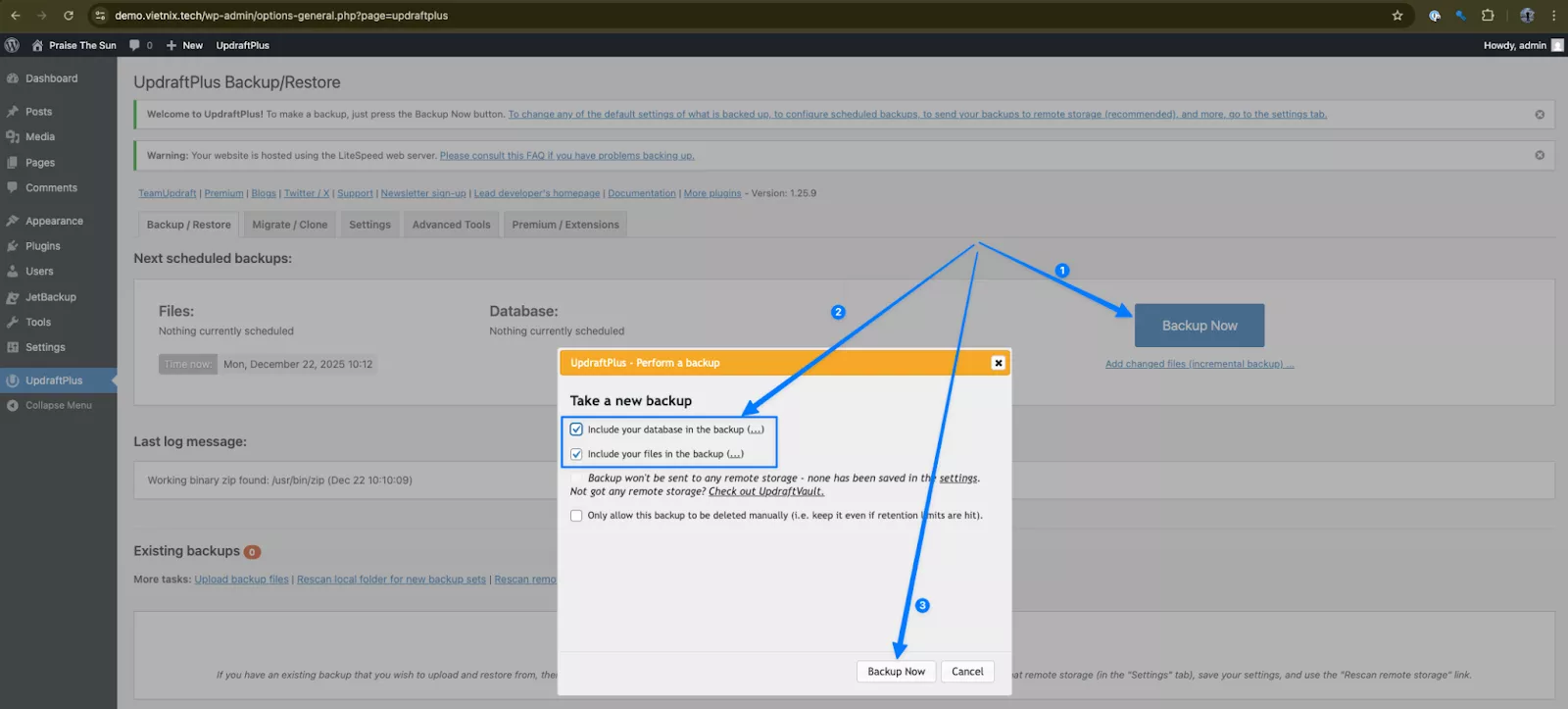The height and width of the screenshot is (709, 1568).
Task: Toggle Include your database in the backup
Action: click(x=576, y=430)
